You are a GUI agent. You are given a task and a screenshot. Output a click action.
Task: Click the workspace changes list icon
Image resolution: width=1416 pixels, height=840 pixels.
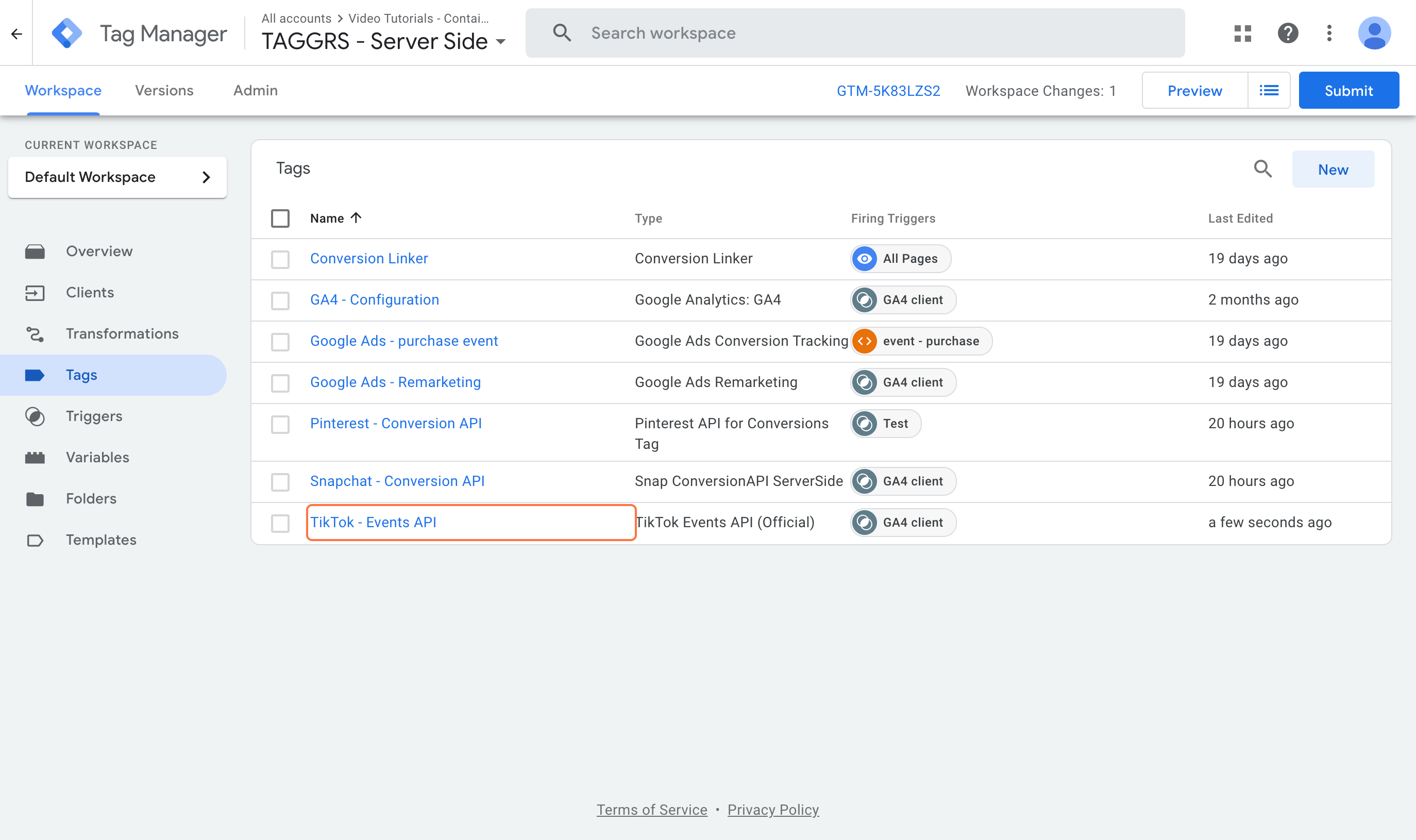click(1269, 91)
